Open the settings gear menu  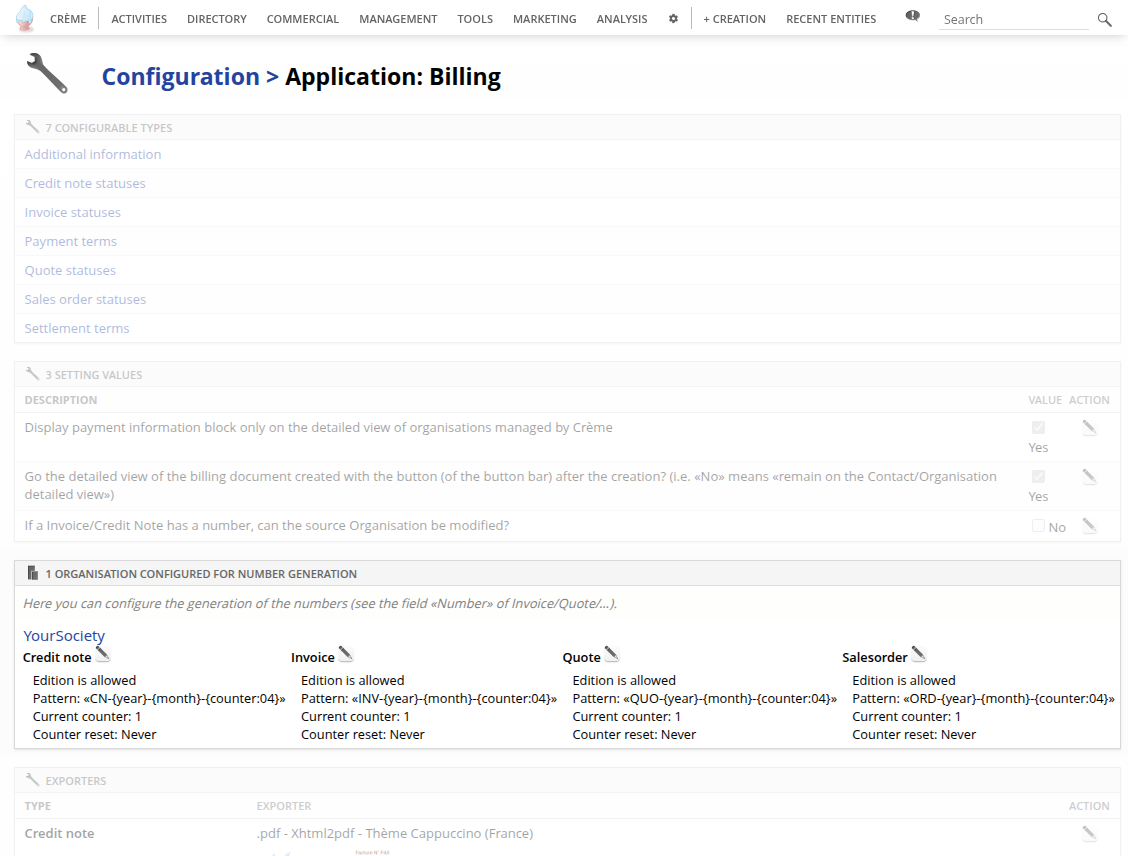tap(673, 19)
